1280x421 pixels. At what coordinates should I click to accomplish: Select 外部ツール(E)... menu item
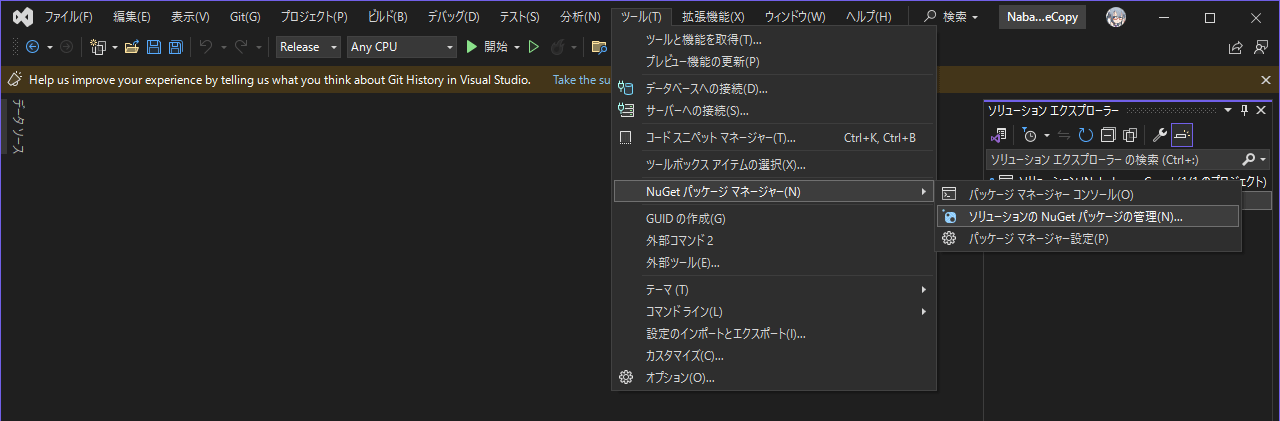coord(774,262)
